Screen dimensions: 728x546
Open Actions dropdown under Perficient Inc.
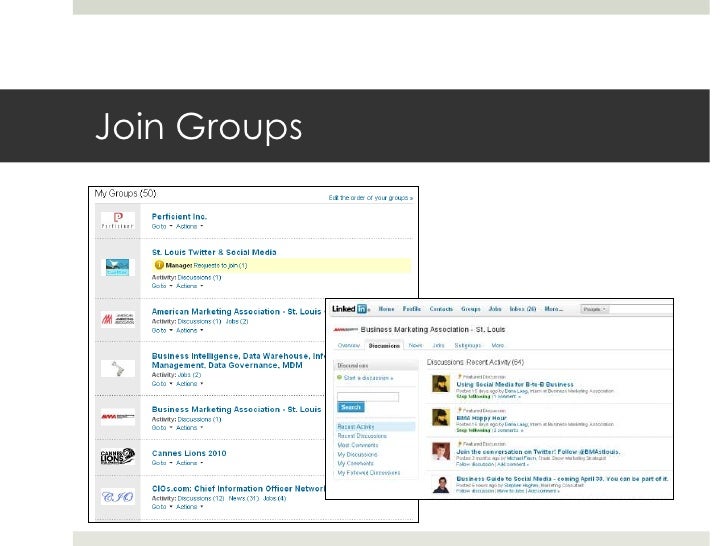coord(189,227)
